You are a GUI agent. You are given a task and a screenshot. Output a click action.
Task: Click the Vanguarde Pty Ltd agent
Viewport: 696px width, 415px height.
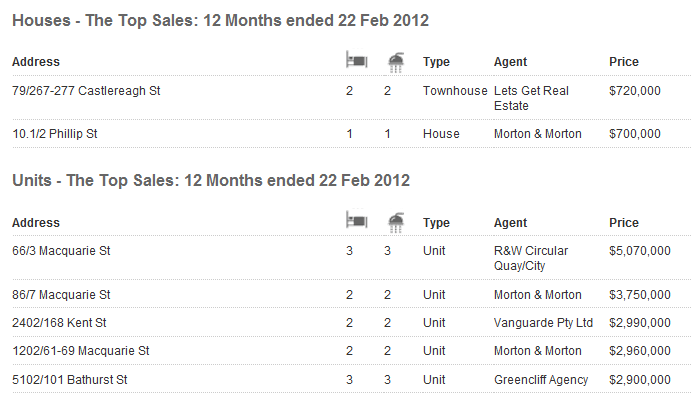pyautogui.click(x=543, y=323)
